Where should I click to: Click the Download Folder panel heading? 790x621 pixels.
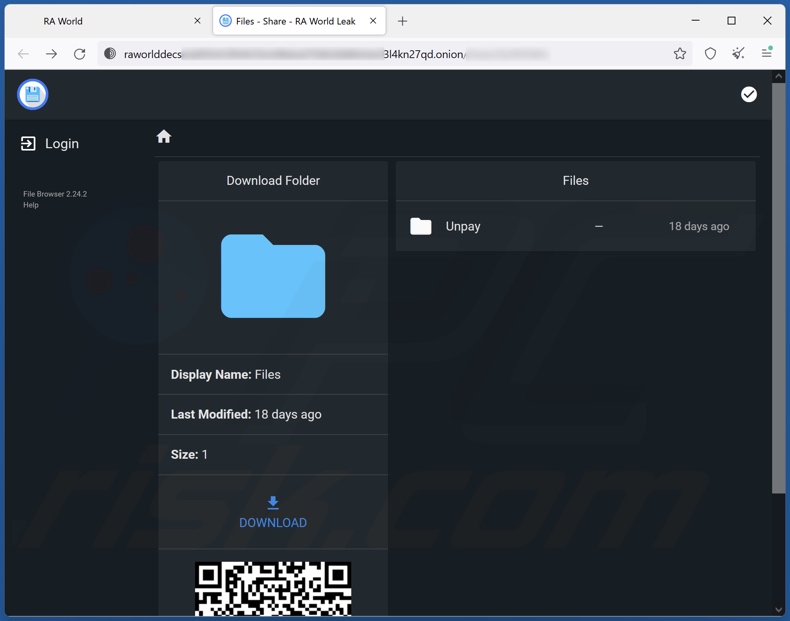pyautogui.click(x=273, y=181)
